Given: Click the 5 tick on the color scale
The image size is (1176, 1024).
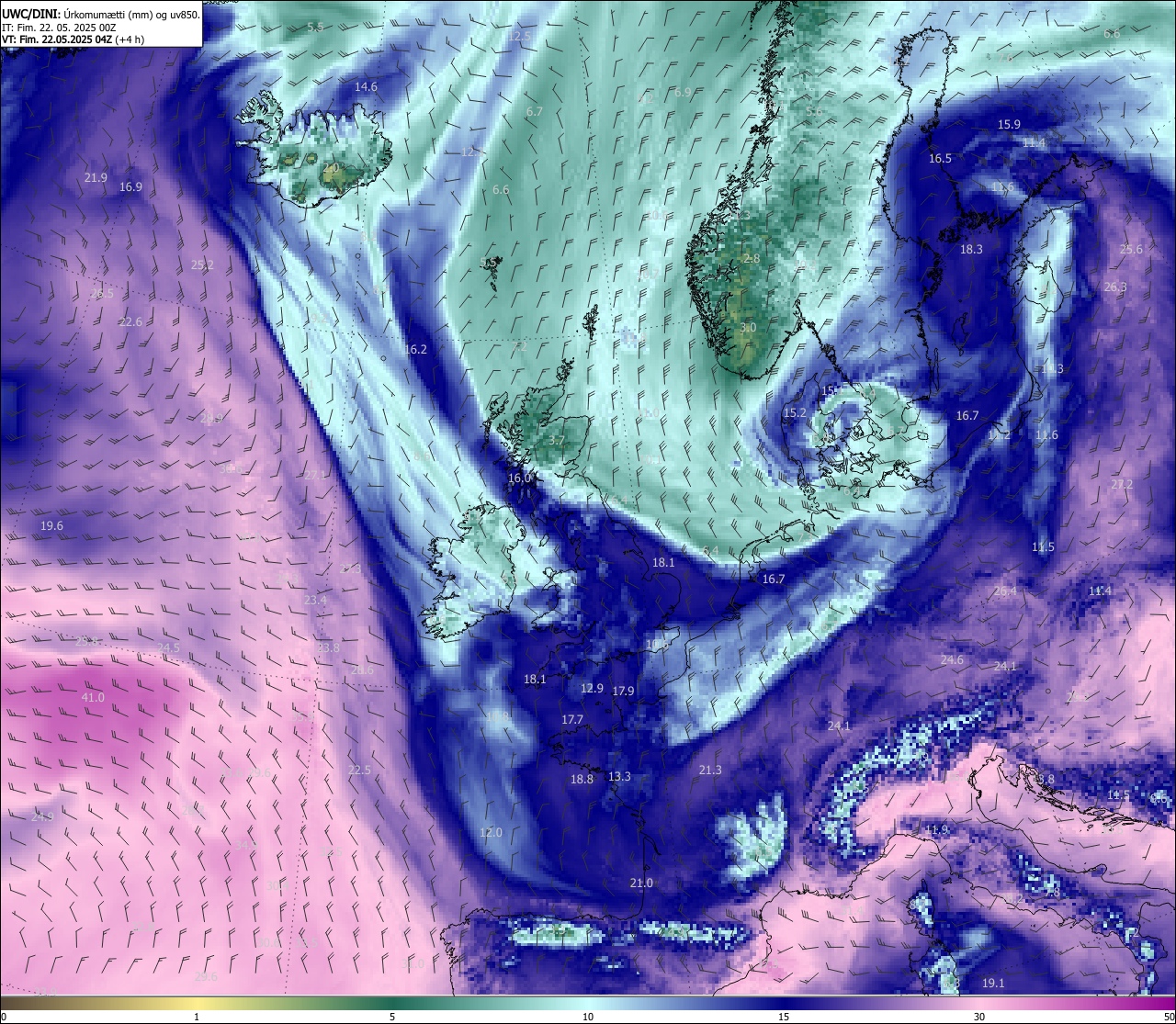Looking at the screenshot, I should click(x=392, y=1017).
